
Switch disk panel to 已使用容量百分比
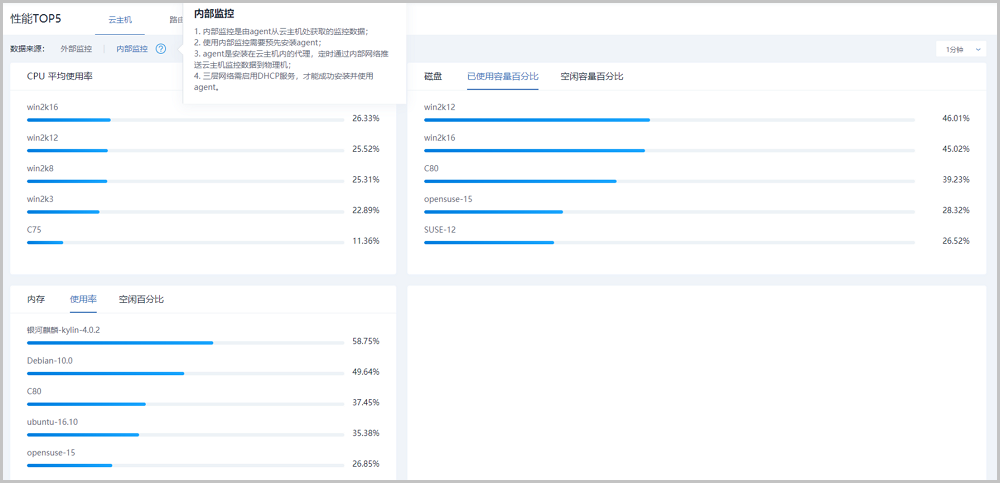coord(502,76)
